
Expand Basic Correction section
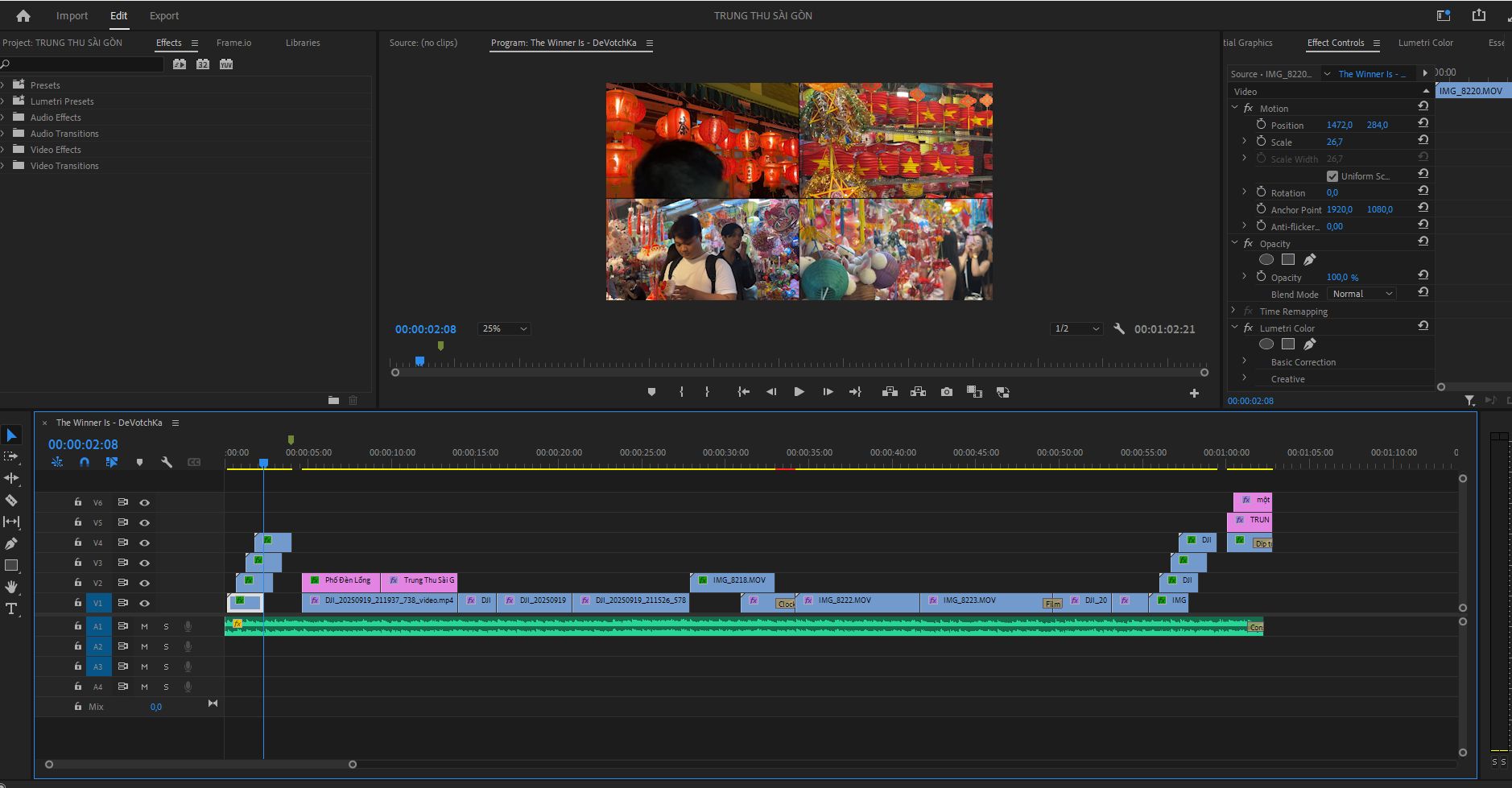(x=1244, y=361)
